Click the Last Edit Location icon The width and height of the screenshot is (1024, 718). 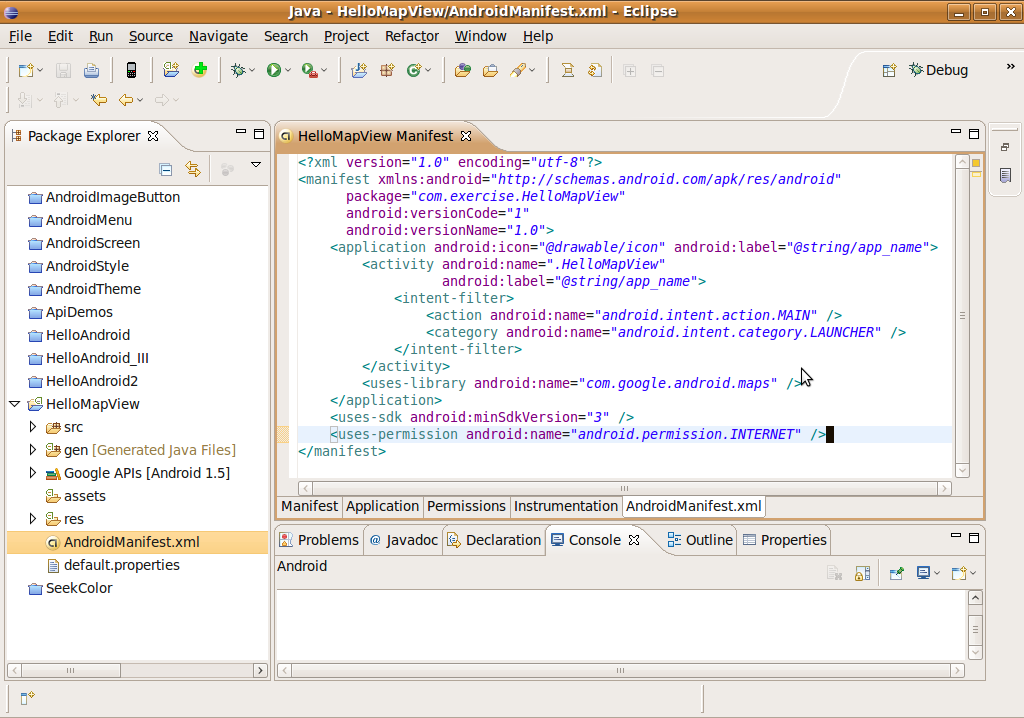coord(99,100)
